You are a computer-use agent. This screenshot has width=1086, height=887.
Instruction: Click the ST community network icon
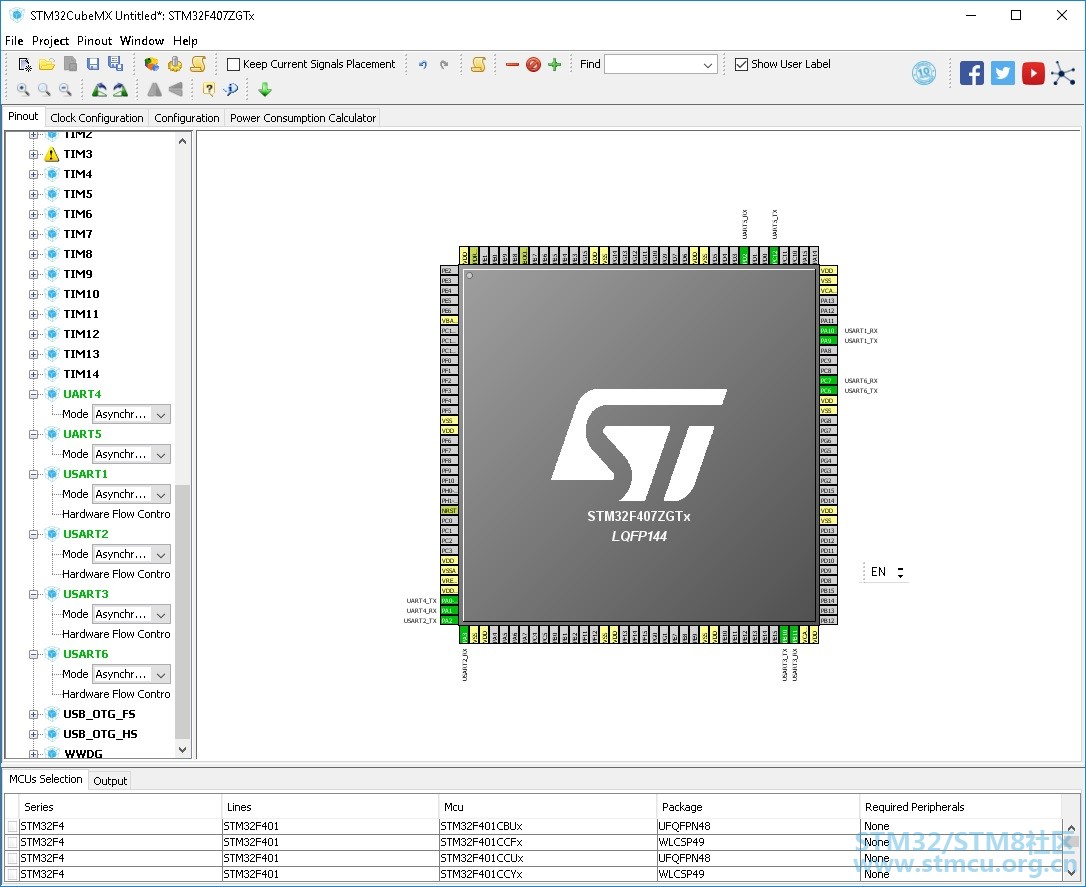[x=1063, y=73]
